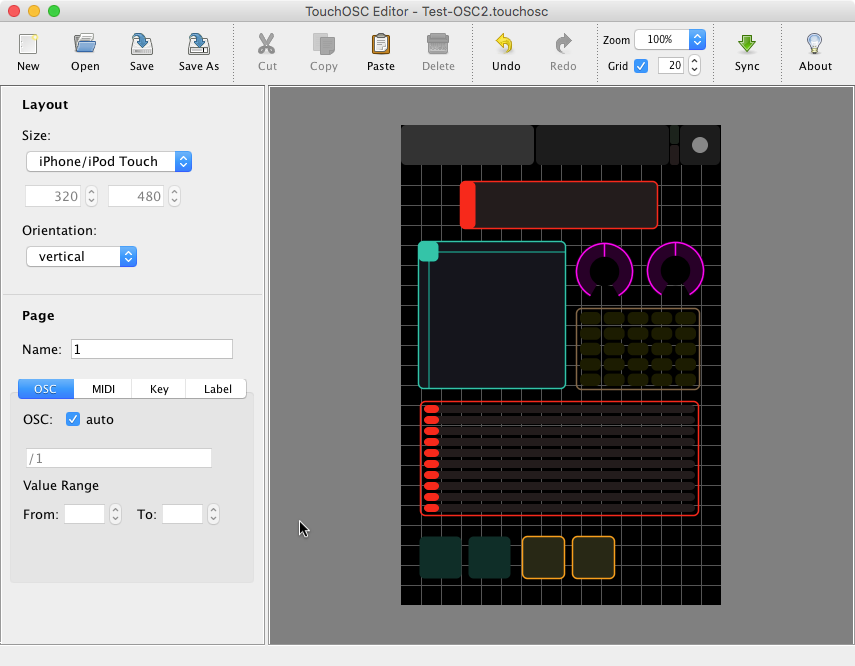The image size is (855, 666).
Task: Click the Save As toolbar icon
Action: (198, 45)
